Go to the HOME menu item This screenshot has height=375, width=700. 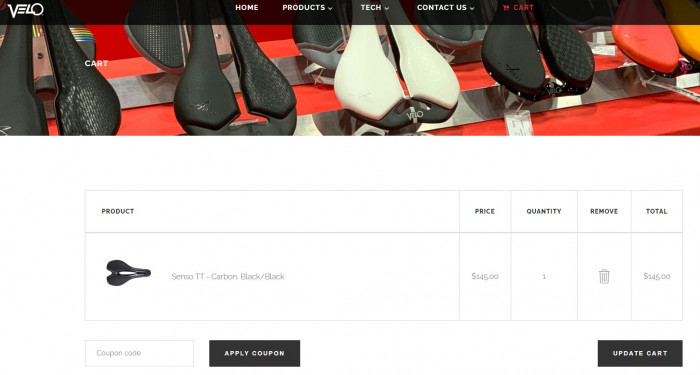pyautogui.click(x=247, y=8)
